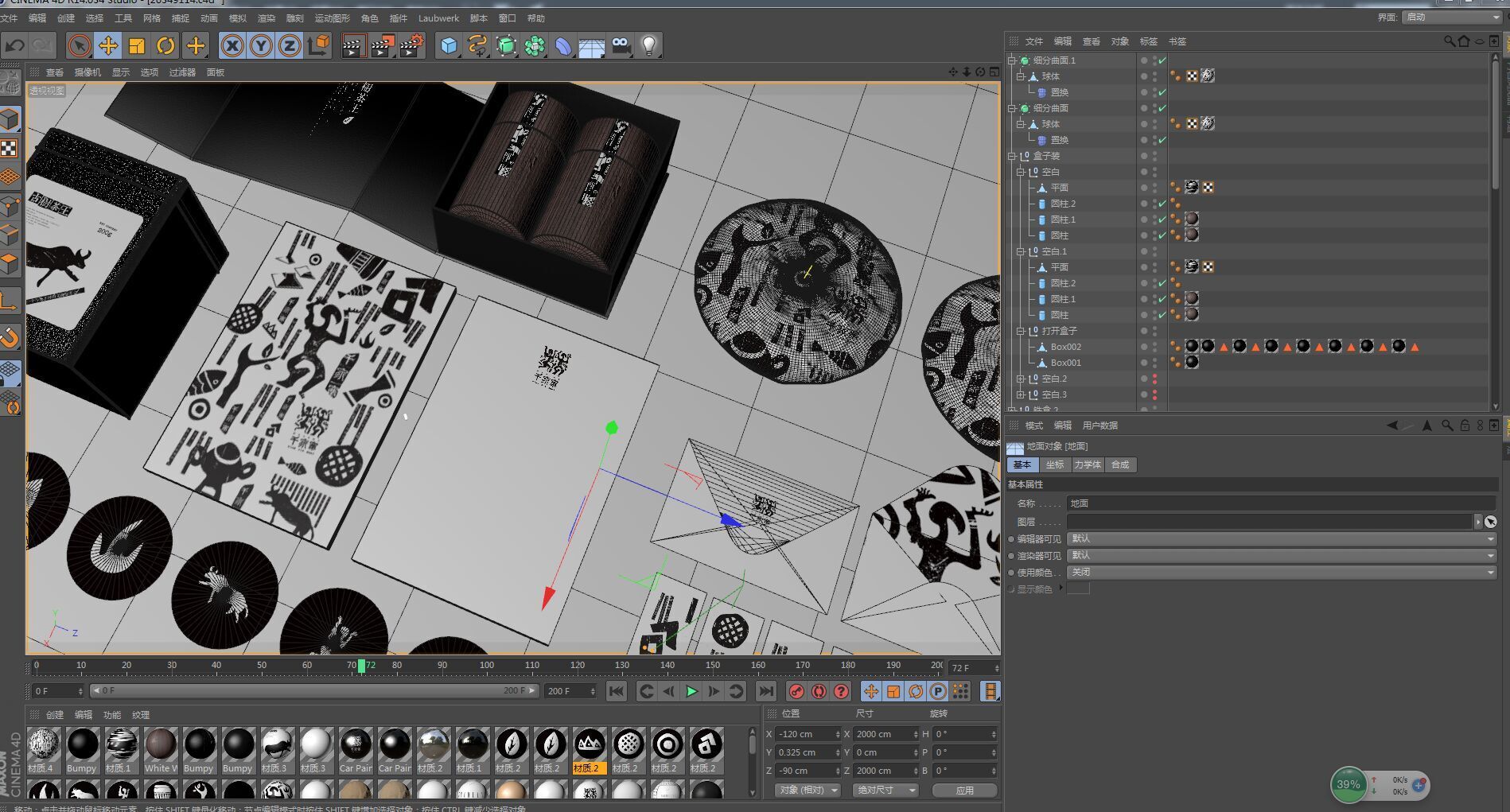Select the Live Selection tool
Image resolution: width=1510 pixels, height=812 pixels.
(79, 45)
